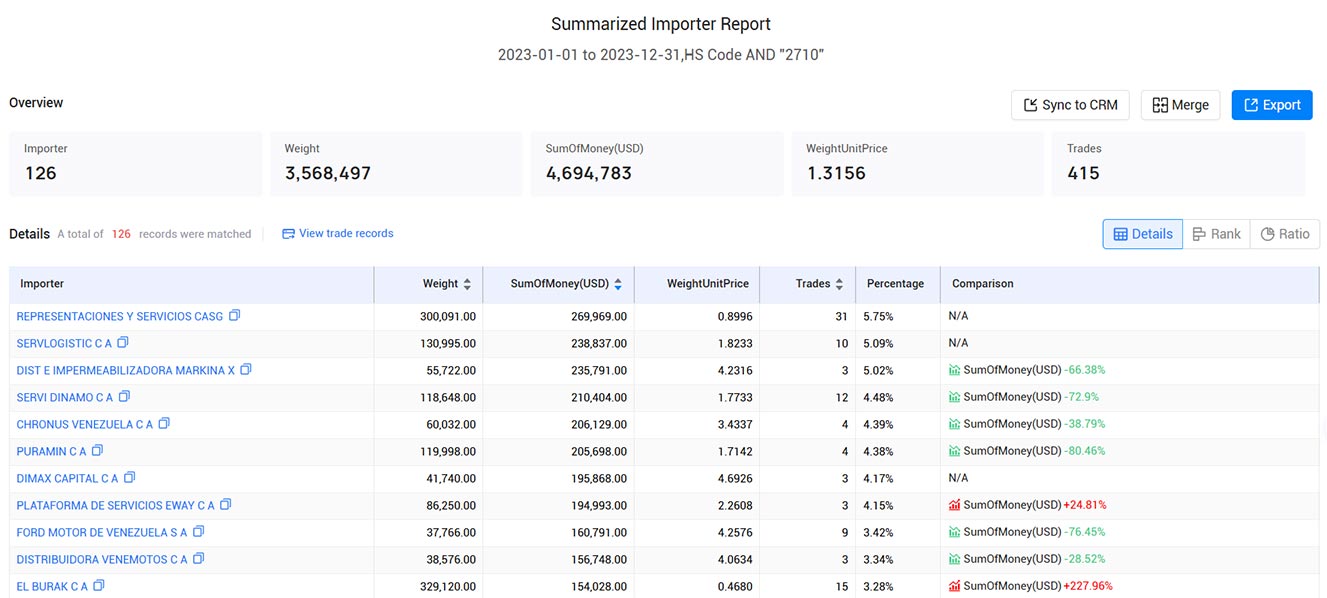Open importer EL BURAK C A

[x=52, y=586]
